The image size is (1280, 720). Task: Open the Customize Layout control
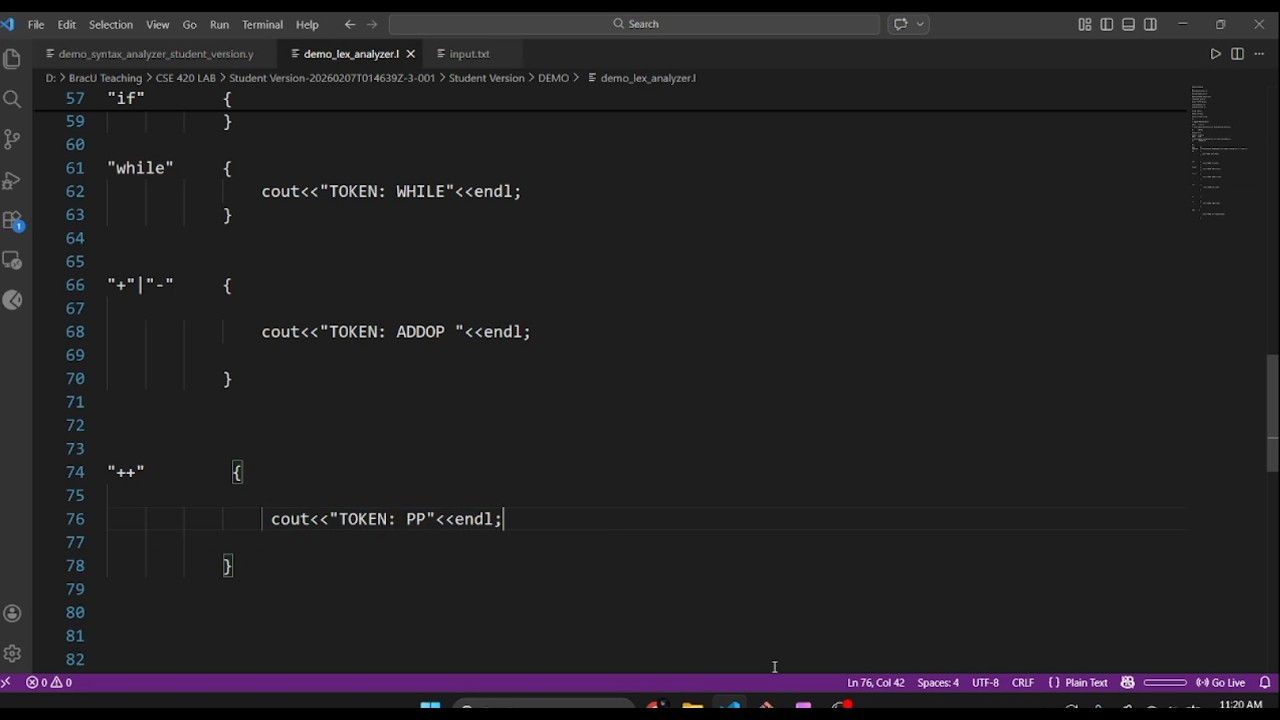click(1085, 24)
